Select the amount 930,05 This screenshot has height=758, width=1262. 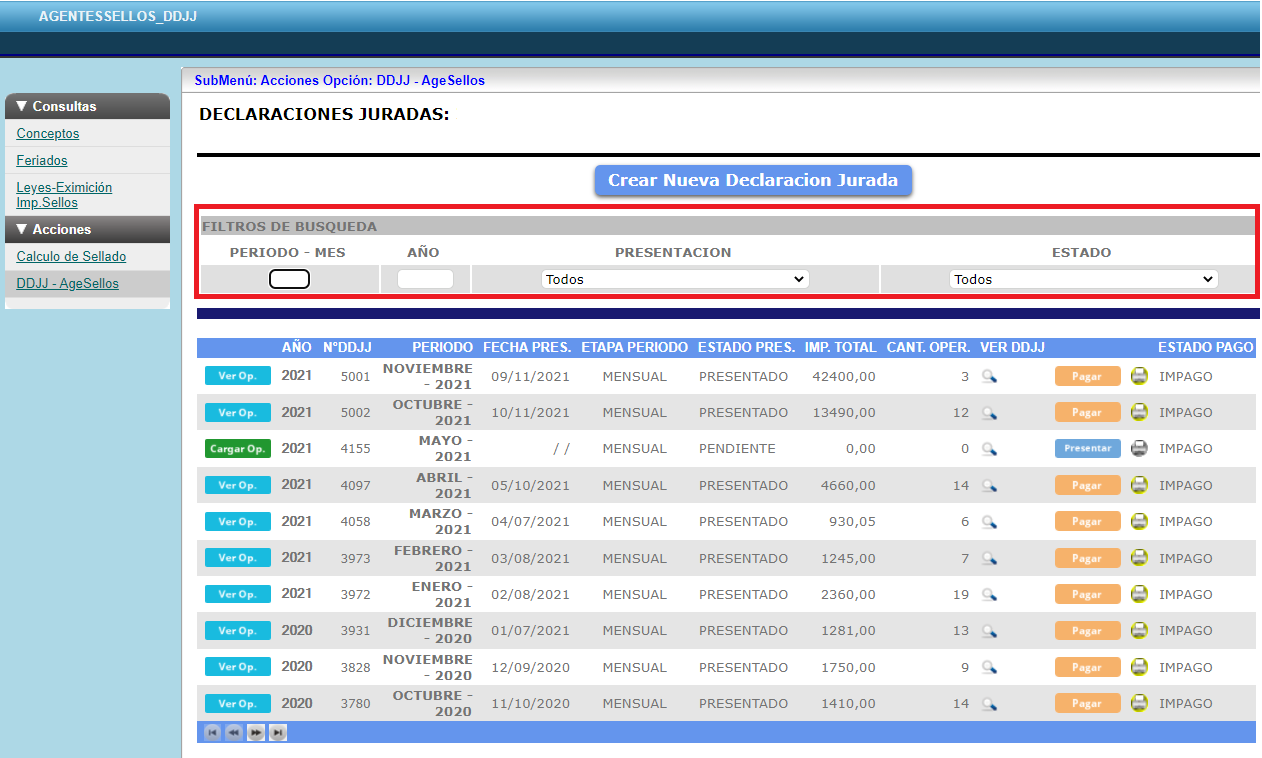(x=852, y=521)
